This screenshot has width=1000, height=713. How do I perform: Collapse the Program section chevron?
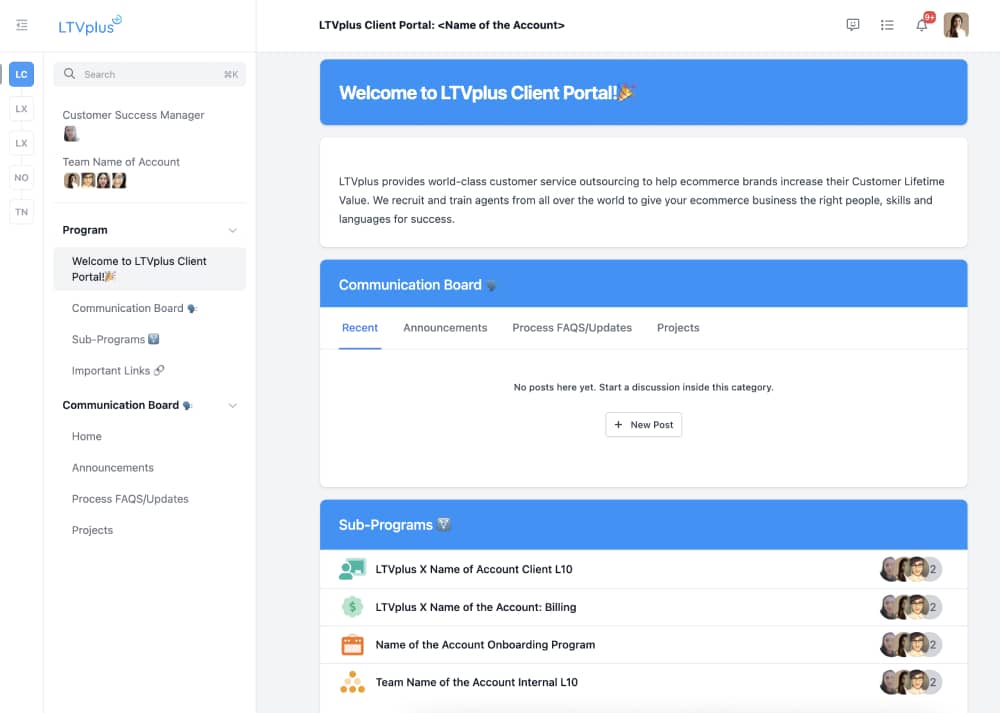(233, 230)
